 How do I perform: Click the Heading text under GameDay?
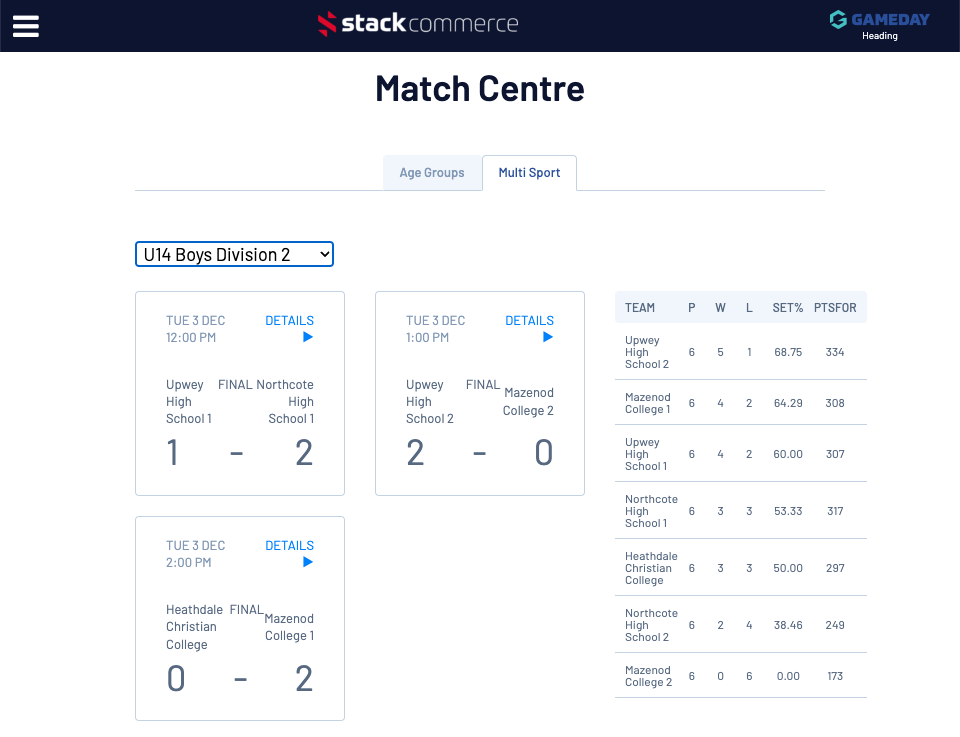[x=880, y=36]
